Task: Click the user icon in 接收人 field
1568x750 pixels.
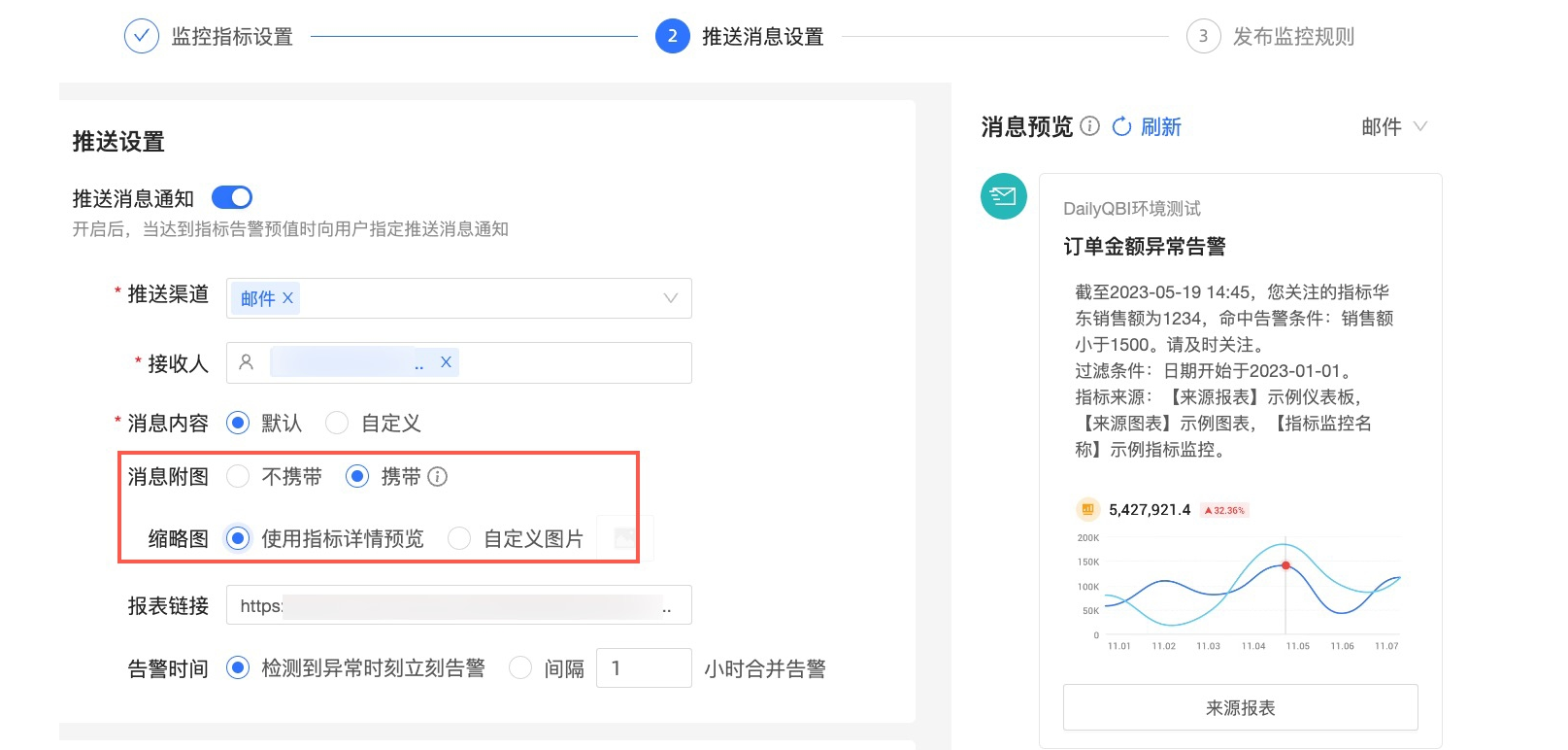Action: click(247, 362)
